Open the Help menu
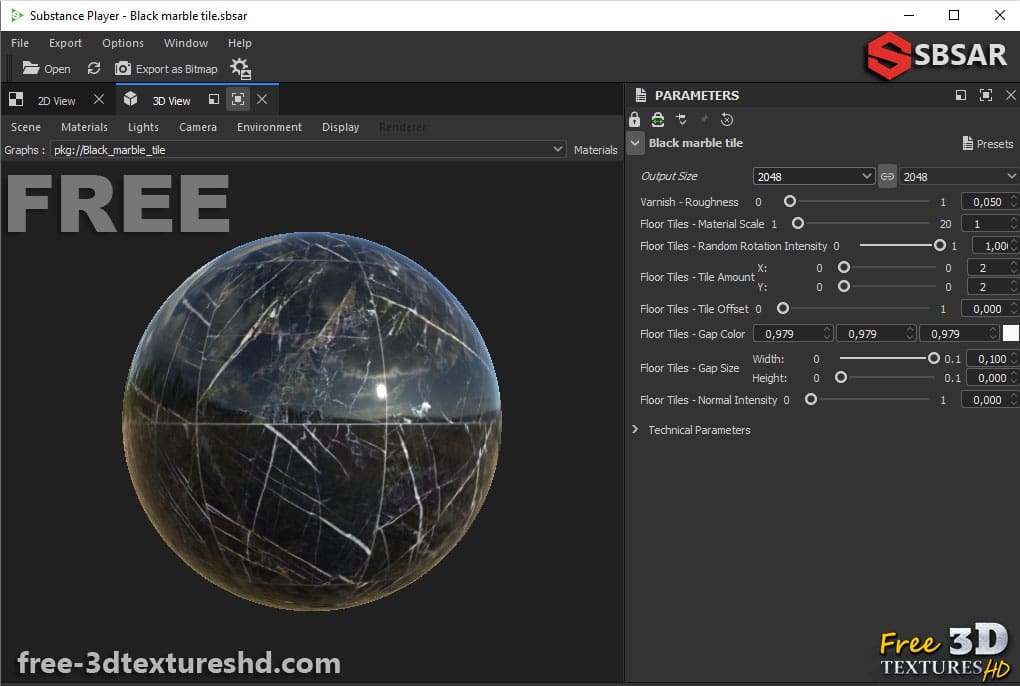This screenshot has height=686, width=1020. 239,43
